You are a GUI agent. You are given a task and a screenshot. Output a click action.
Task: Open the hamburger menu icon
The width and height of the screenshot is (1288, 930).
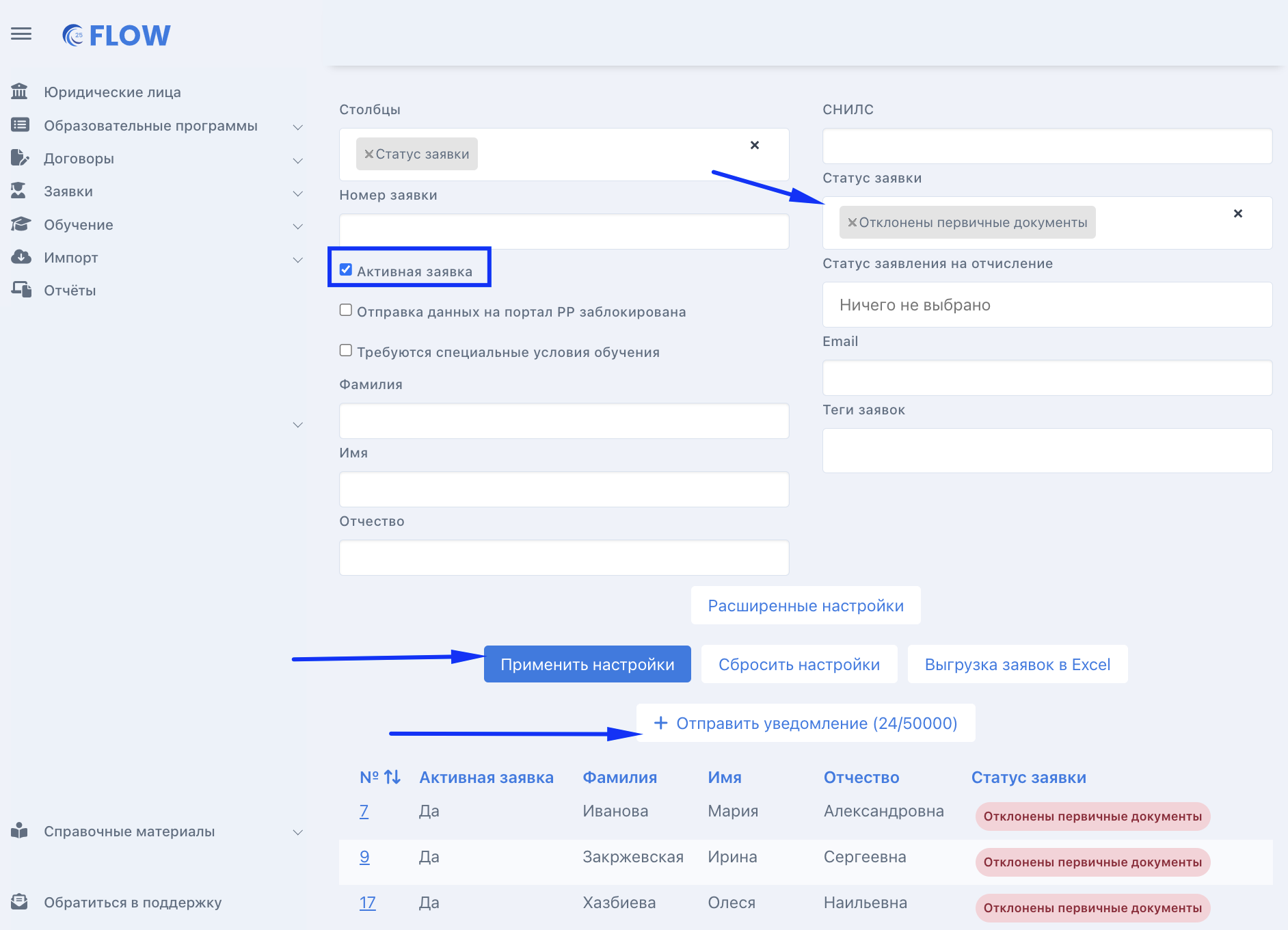(x=21, y=34)
